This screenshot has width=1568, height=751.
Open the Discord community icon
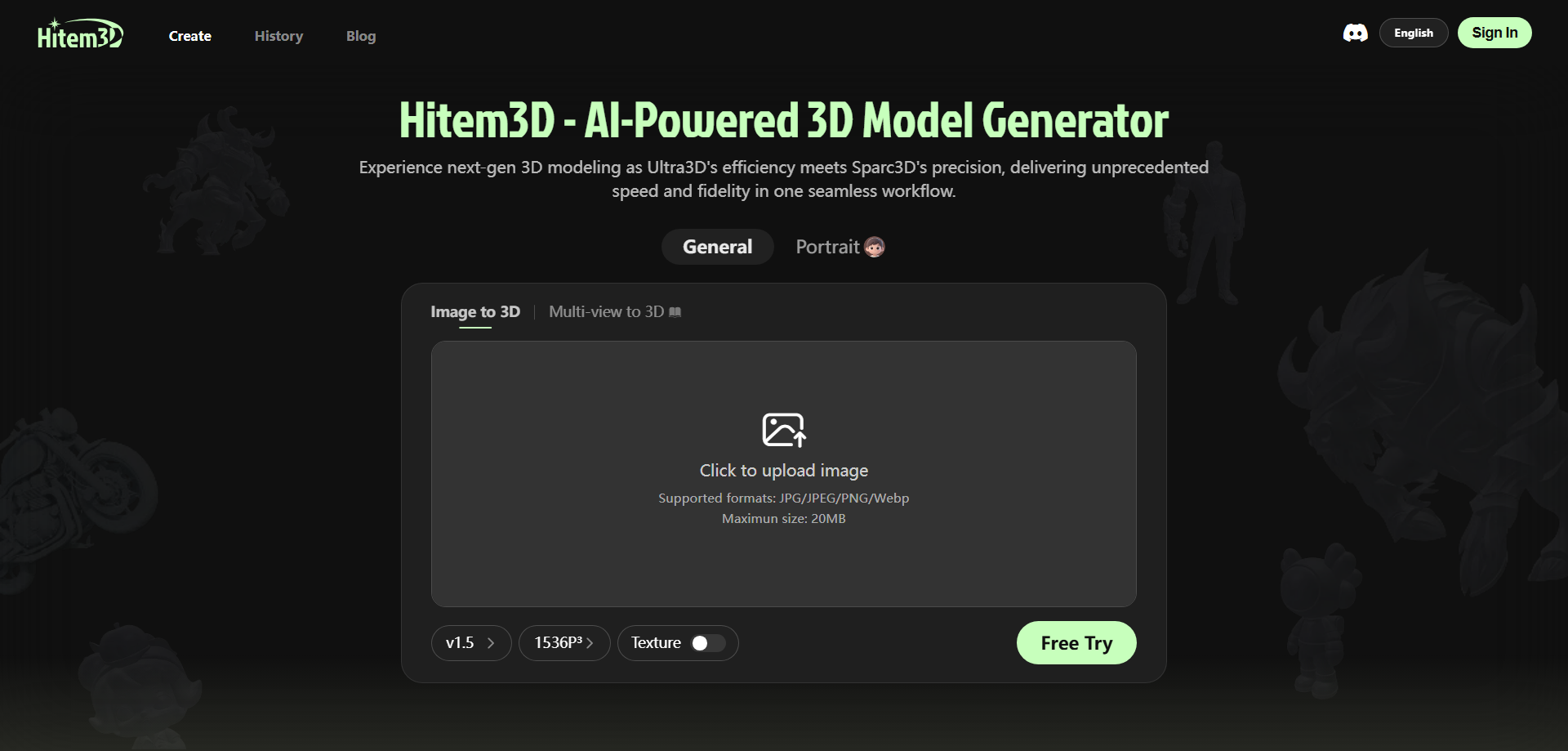pos(1355,33)
